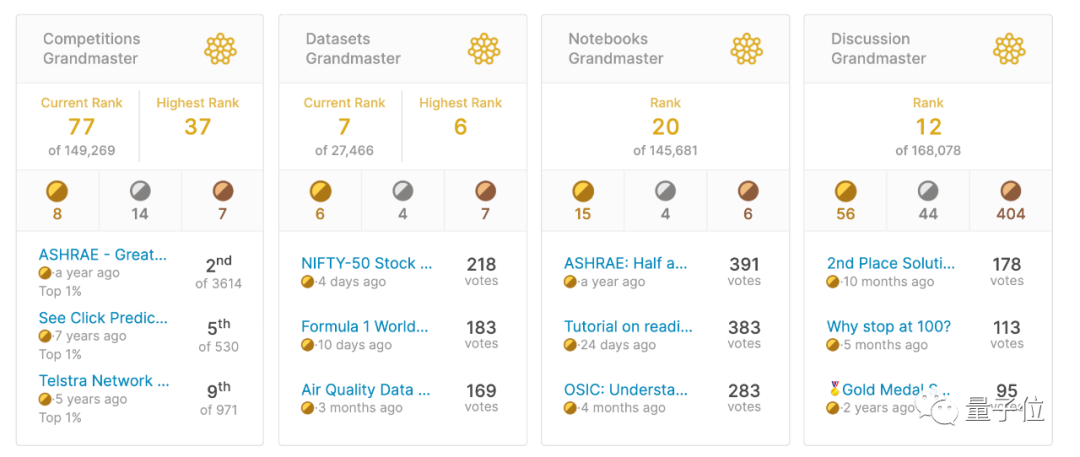This screenshot has height=457, width=1080.
Task: Click the silver medal icon in Datasets
Action: click(403, 191)
